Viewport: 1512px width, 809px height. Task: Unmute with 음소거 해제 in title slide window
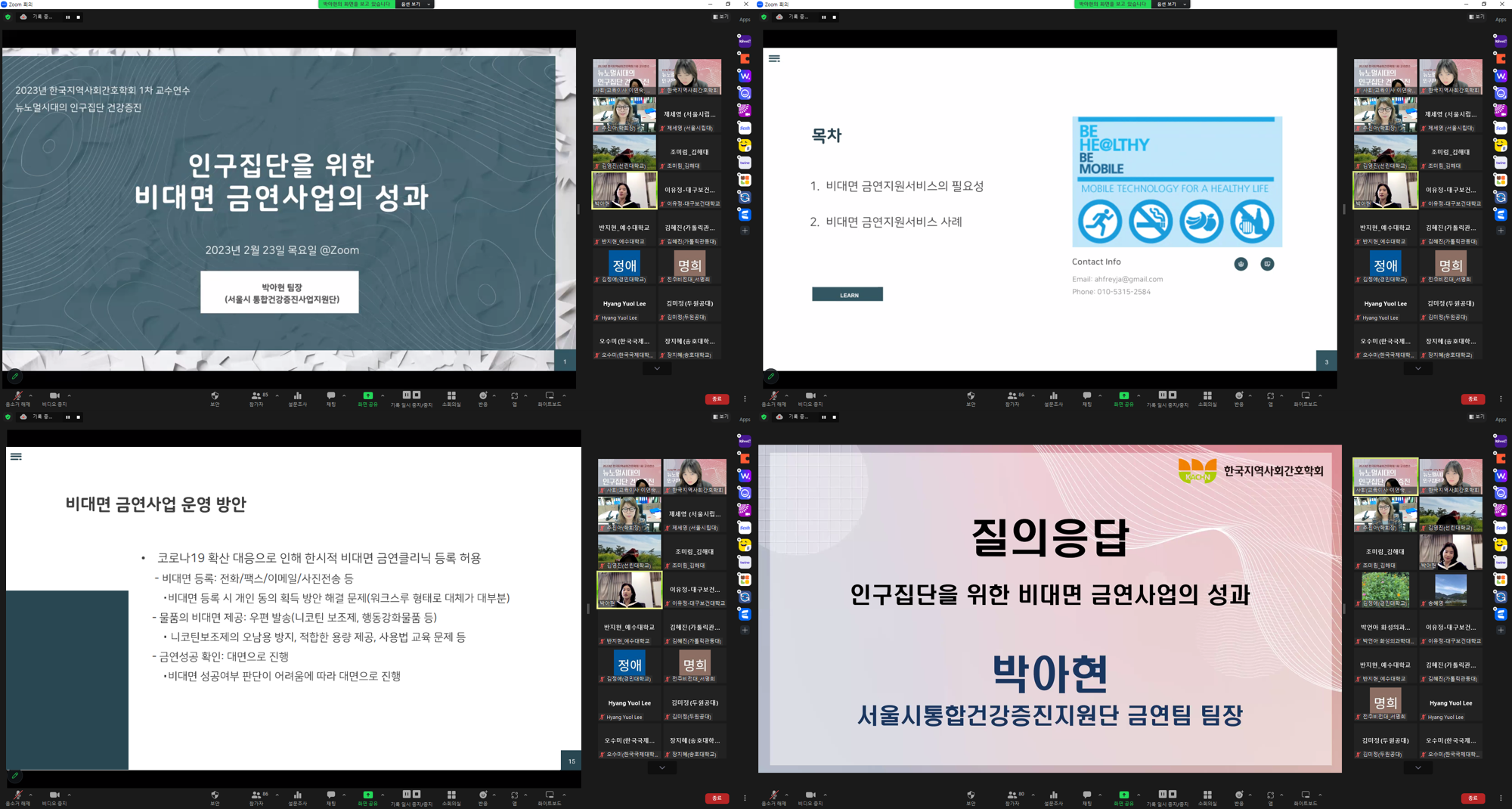pos(17,398)
